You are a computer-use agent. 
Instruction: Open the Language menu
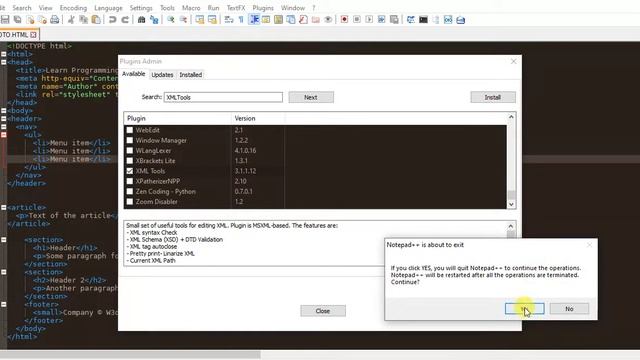[x=108, y=8]
